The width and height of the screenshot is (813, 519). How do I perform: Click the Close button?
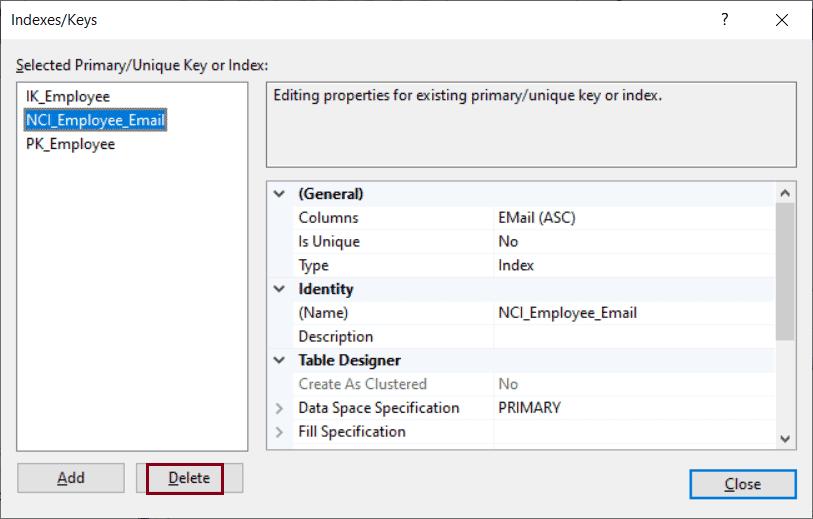click(742, 484)
